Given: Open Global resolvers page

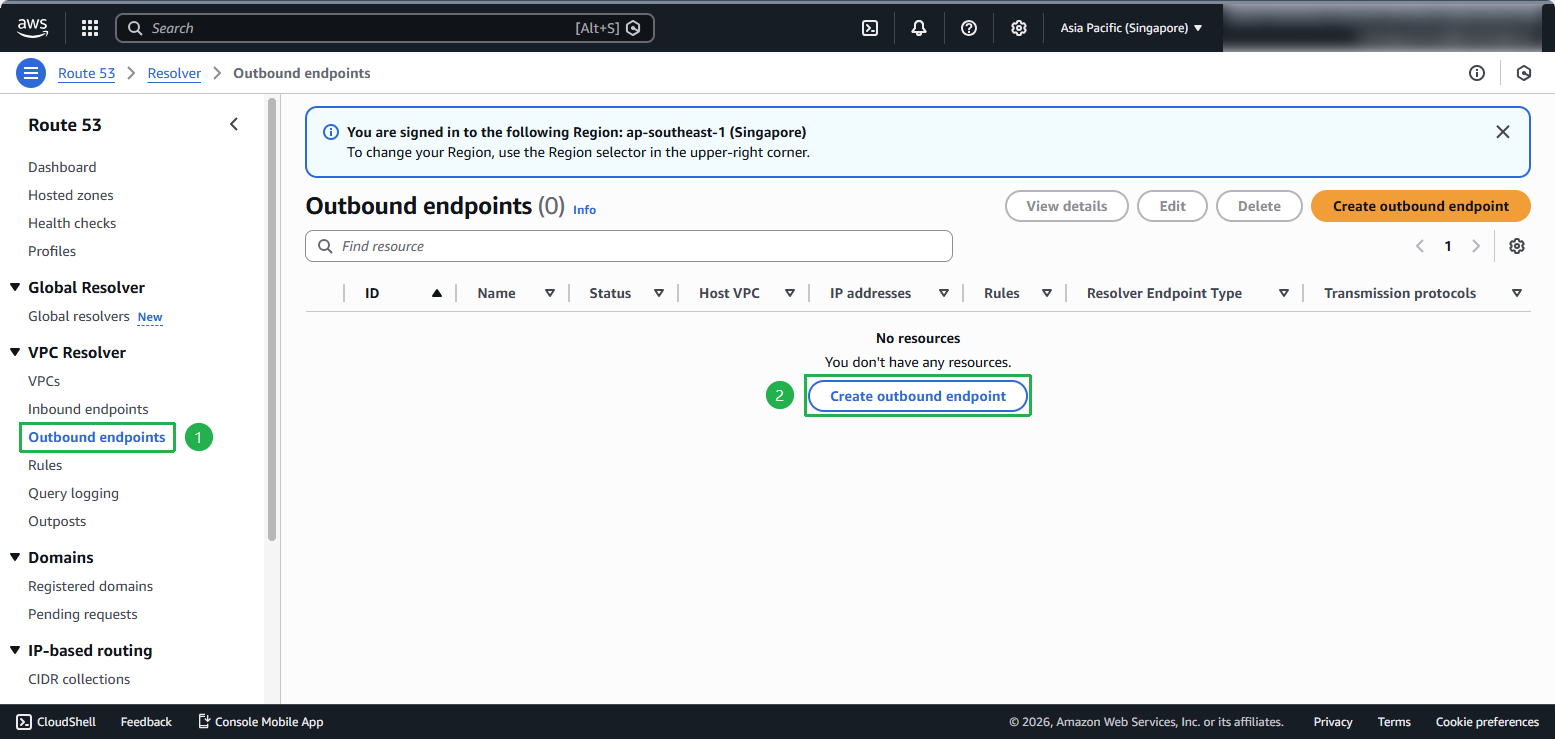Looking at the screenshot, I should tap(79, 317).
